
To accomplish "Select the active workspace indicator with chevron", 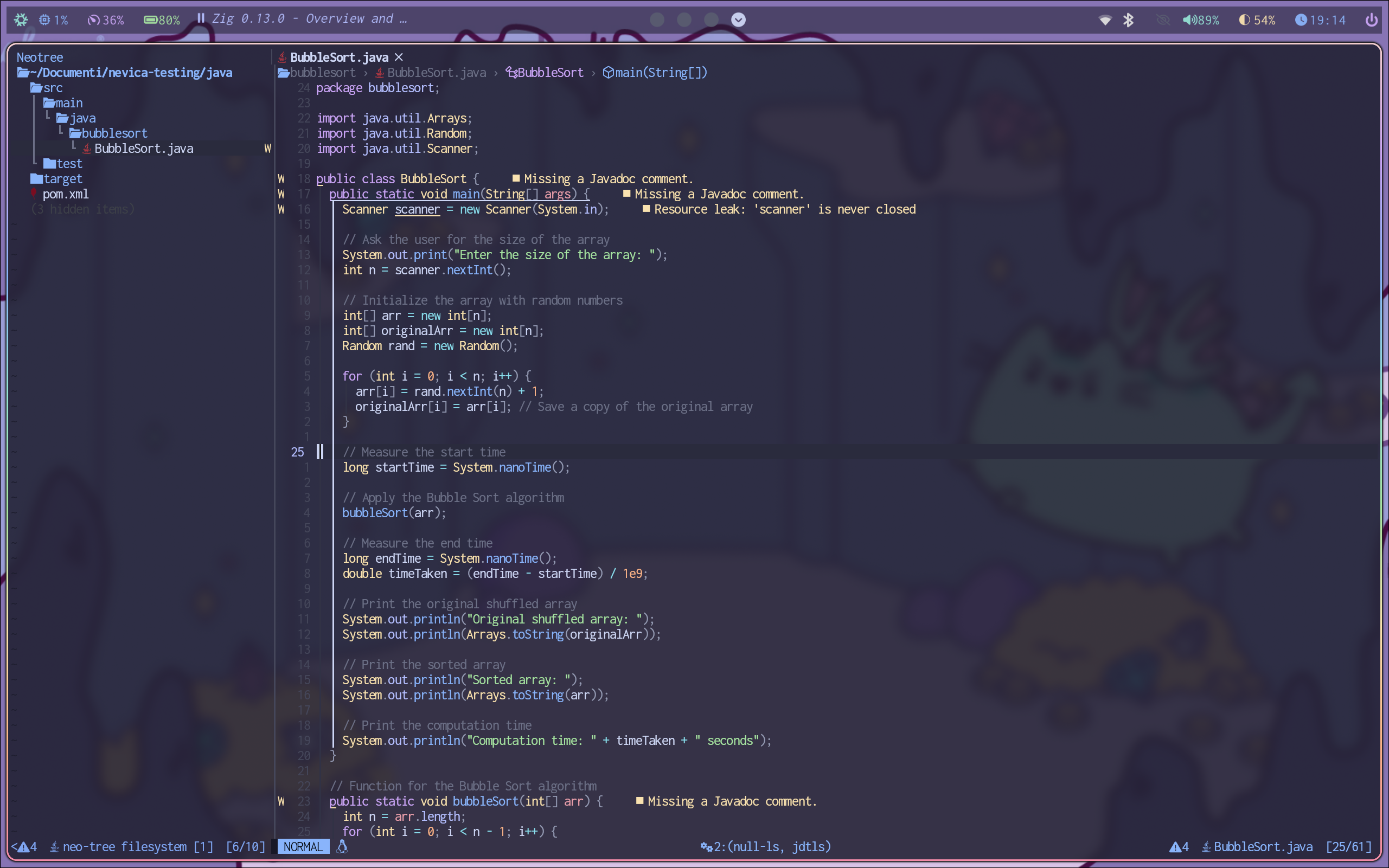I will pyautogui.click(x=738, y=20).
